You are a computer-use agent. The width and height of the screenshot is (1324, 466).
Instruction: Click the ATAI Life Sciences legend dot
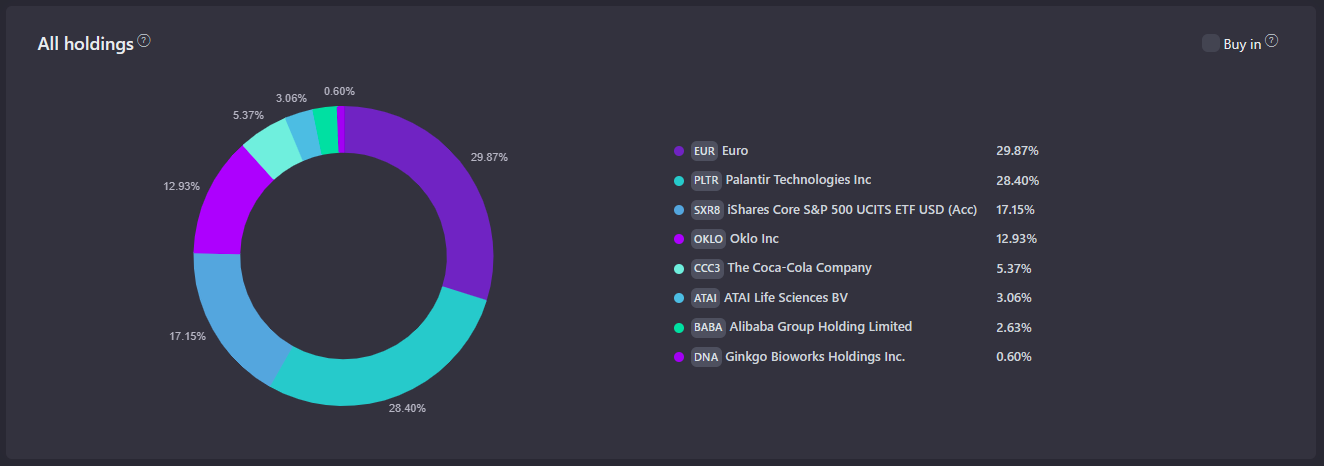point(679,298)
